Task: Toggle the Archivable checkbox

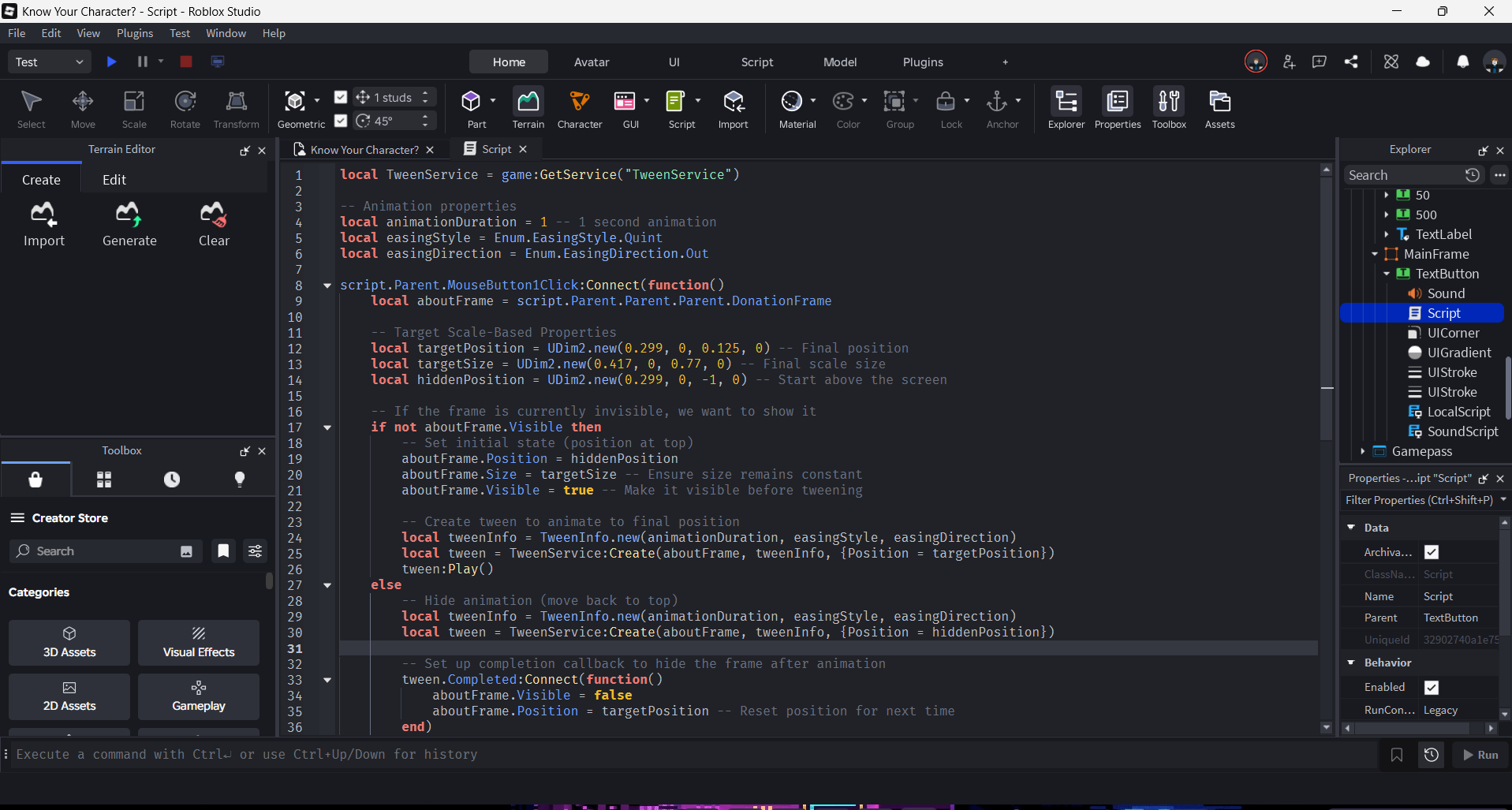Action: coord(1432,552)
